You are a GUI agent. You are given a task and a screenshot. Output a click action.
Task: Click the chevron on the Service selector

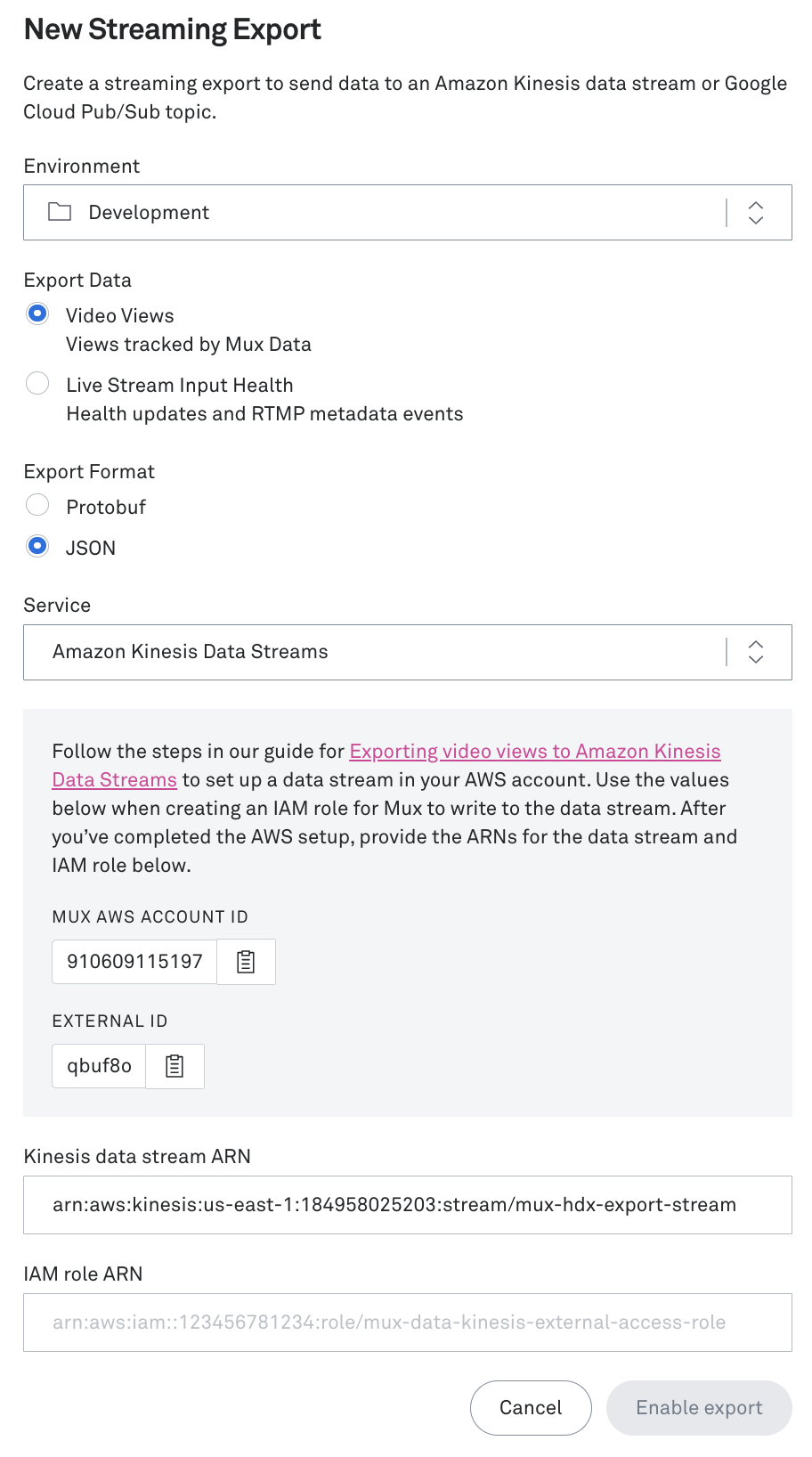(754, 652)
